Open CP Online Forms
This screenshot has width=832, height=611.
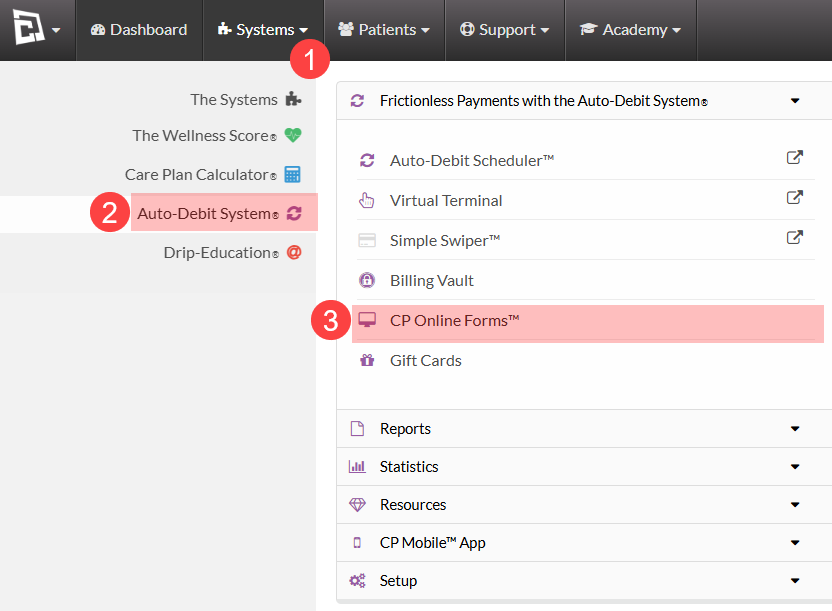click(454, 320)
